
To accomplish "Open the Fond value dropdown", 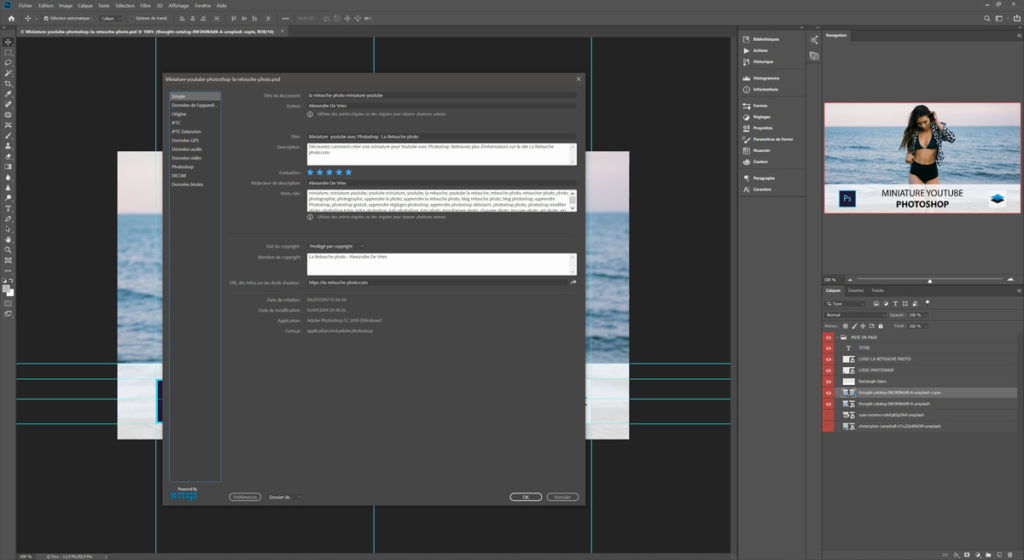I will pyautogui.click(x=925, y=326).
